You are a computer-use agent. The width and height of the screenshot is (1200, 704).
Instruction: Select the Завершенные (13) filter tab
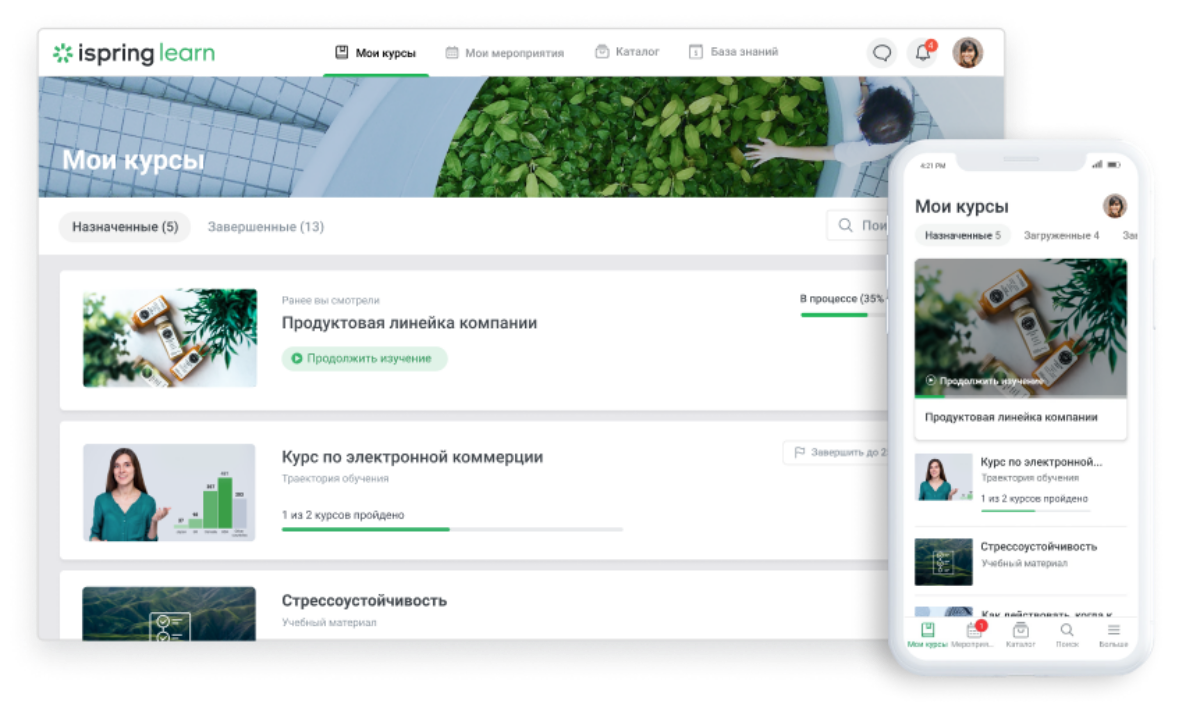pyautogui.click(x=265, y=227)
